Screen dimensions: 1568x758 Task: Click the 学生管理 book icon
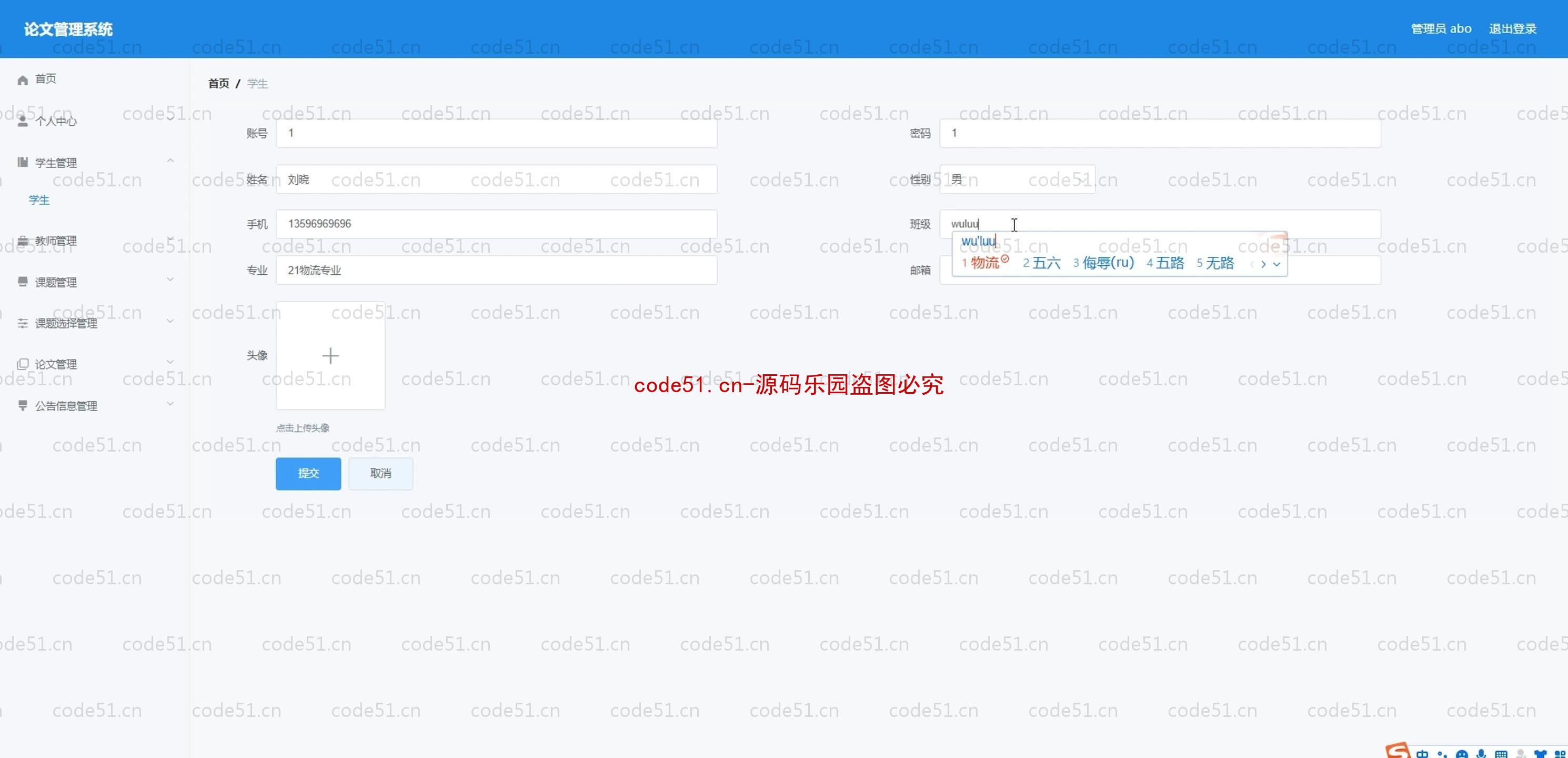point(23,162)
